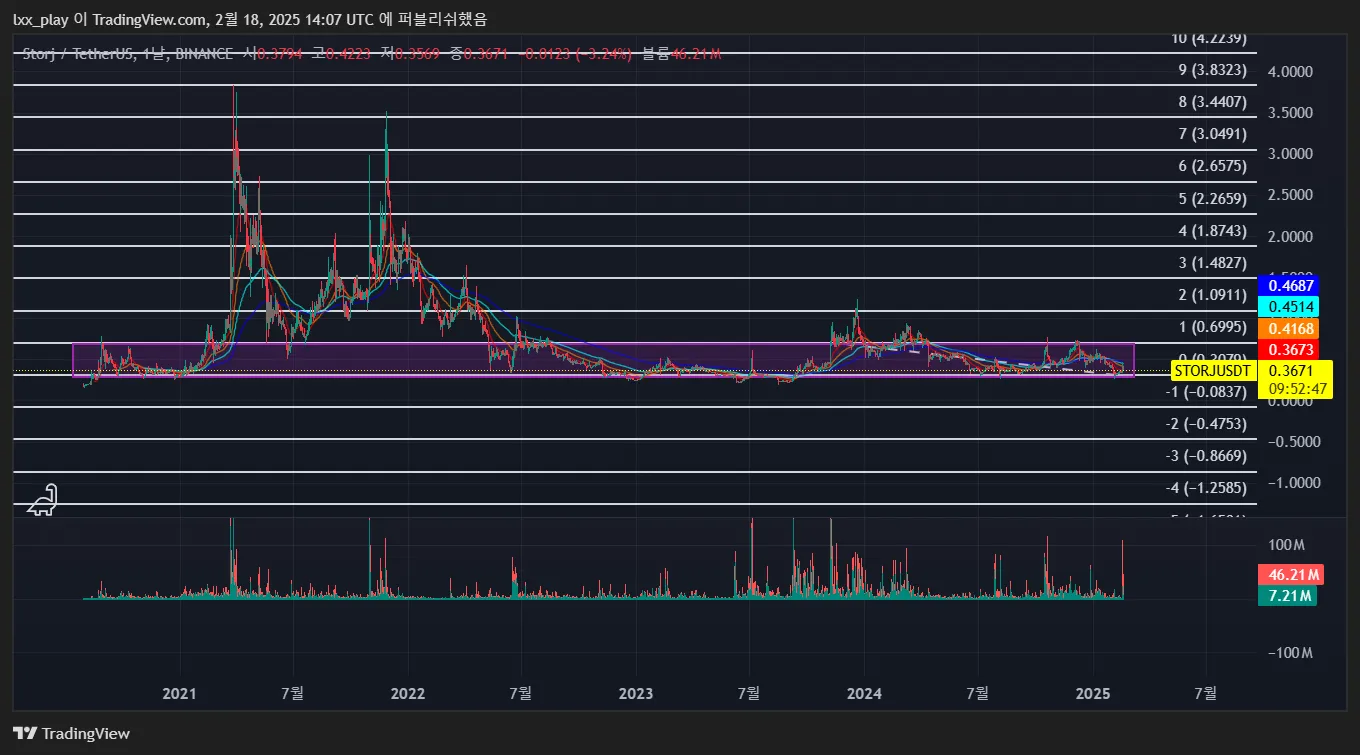Screen dimensions: 1360x755
Task: Click the header text 'lxx_play 이 TradingView.com'
Action: 109,19
